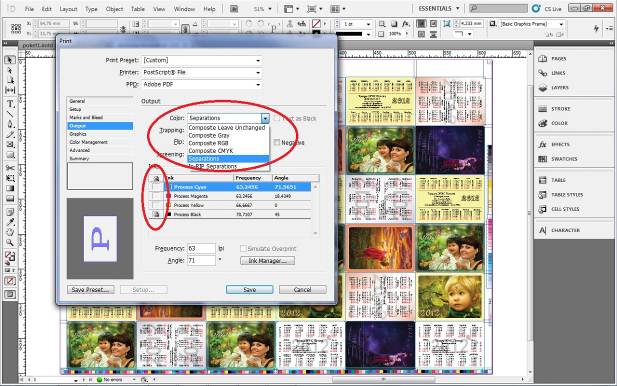Click the Bridge icon in application bar

(x=234, y=9)
